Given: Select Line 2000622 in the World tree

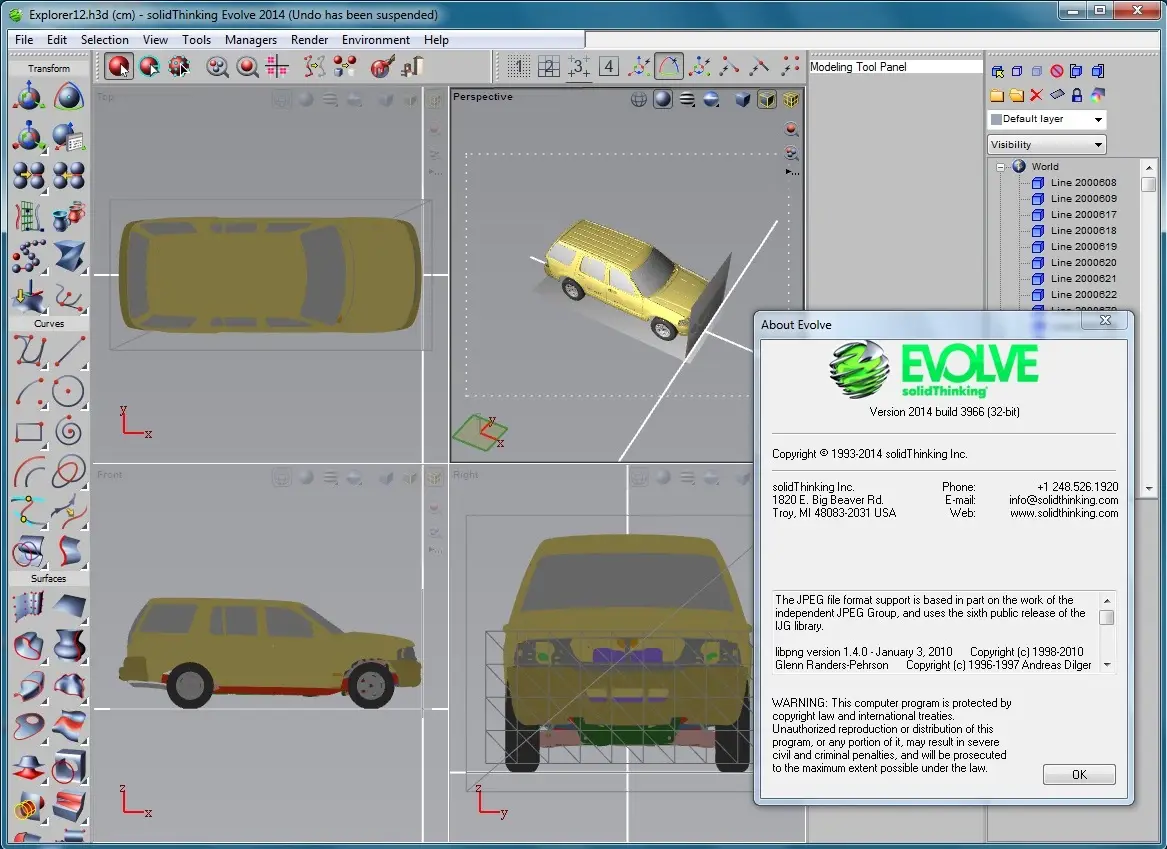Looking at the screenshot, I should pos(1083,295).
